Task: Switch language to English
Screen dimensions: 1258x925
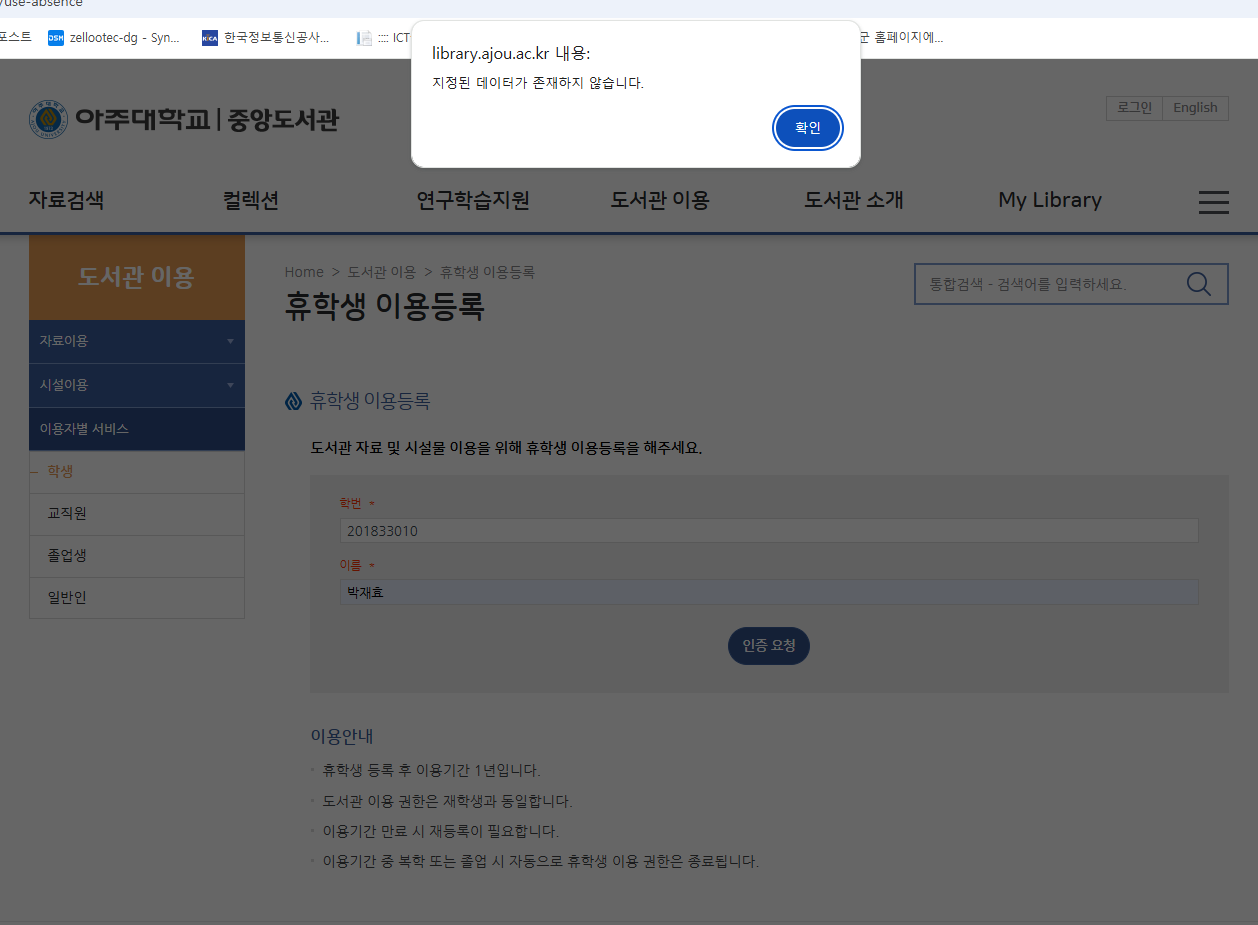Action: pyautogui.click(x=1195, y=108)
